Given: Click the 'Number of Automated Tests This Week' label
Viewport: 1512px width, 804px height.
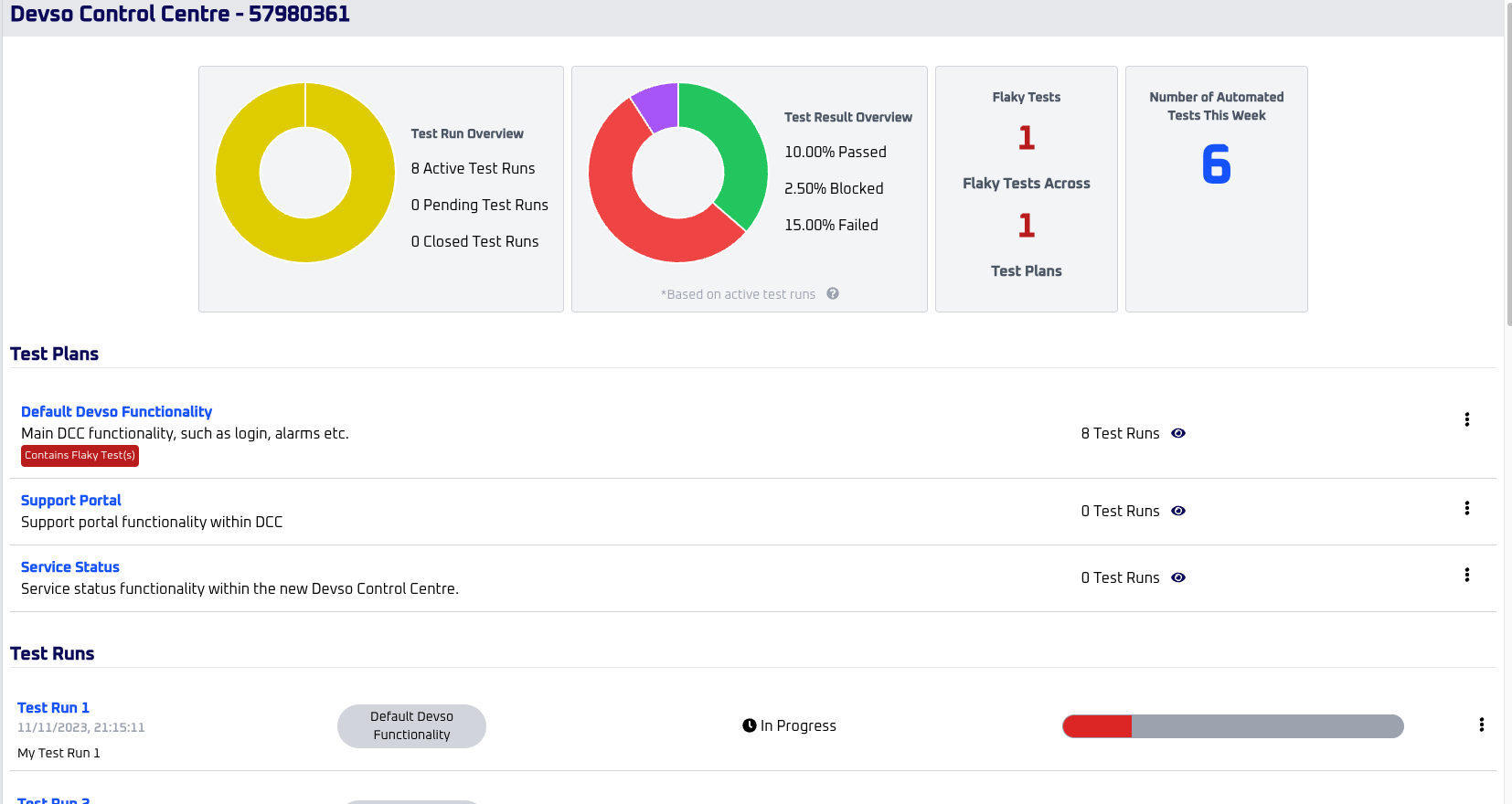Looking at the screenshot, I should tap(1217, 106).
